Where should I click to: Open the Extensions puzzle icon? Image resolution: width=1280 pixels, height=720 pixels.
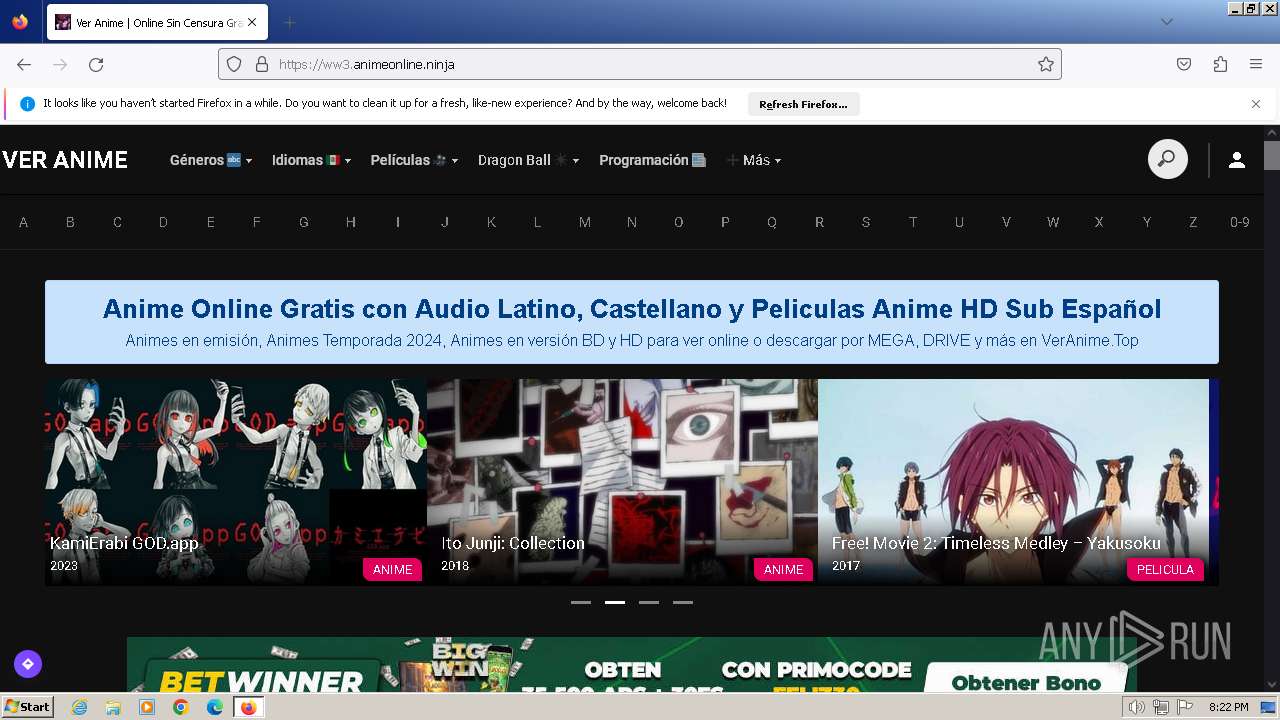pos(1220,64)
